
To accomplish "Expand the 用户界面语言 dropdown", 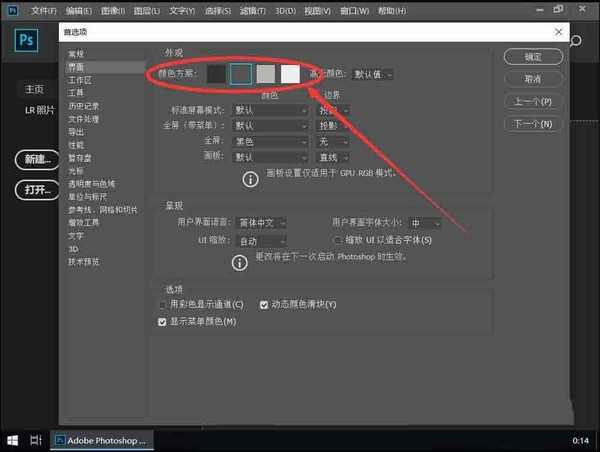I will tap(262, 223).
